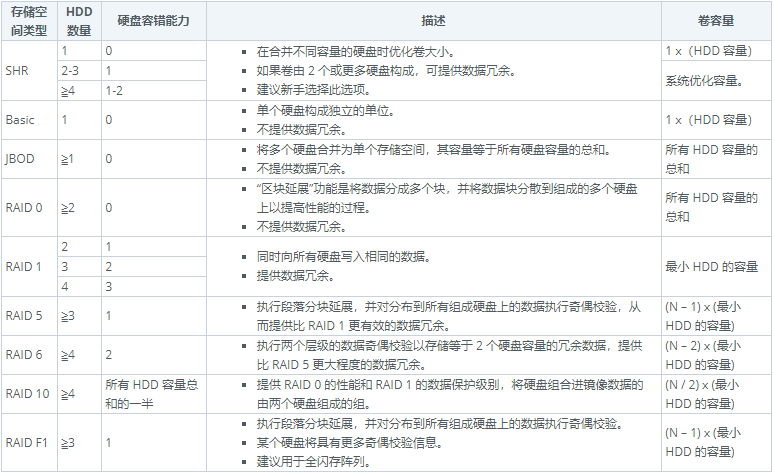The height and width of the screenshot is (474, 774).
Task: Click the text 最小 HDD 的容量
Action: (711, 267)
